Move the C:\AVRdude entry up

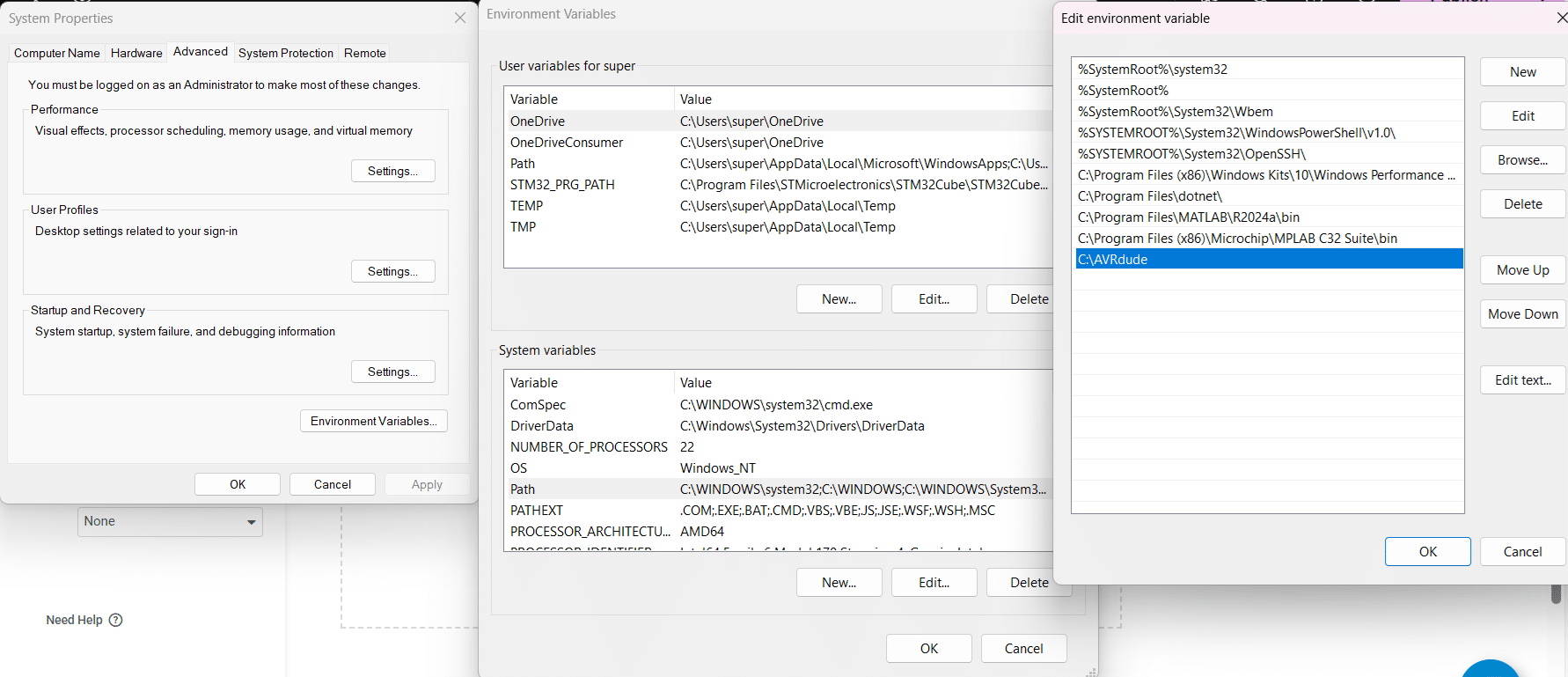1523,270
